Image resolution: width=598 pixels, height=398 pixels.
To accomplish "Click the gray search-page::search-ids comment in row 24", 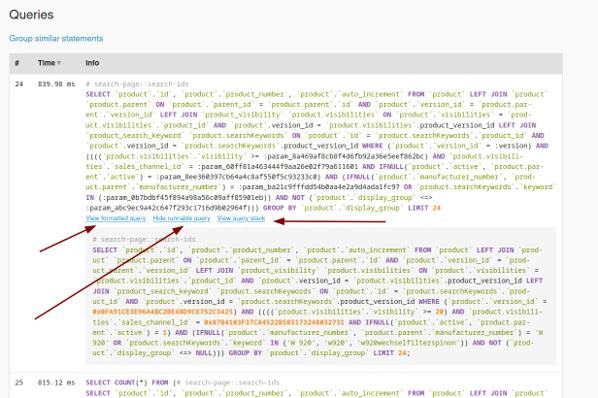I will [x=137, y=84].
